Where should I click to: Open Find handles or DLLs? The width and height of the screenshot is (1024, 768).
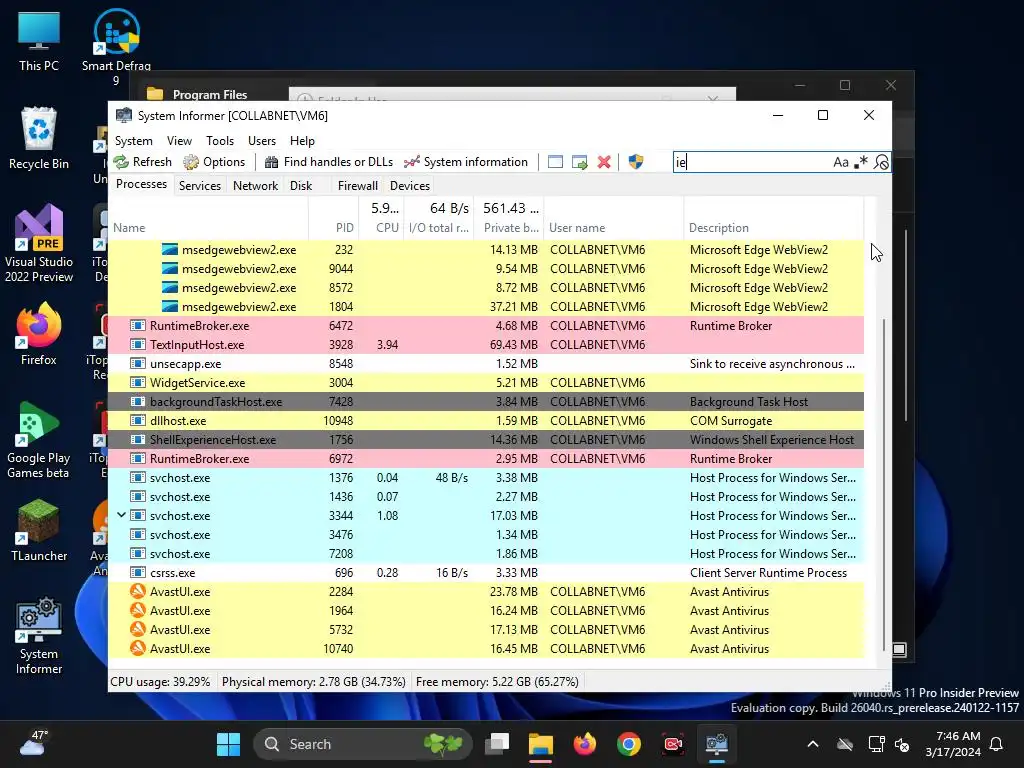[x=328, y=162]
